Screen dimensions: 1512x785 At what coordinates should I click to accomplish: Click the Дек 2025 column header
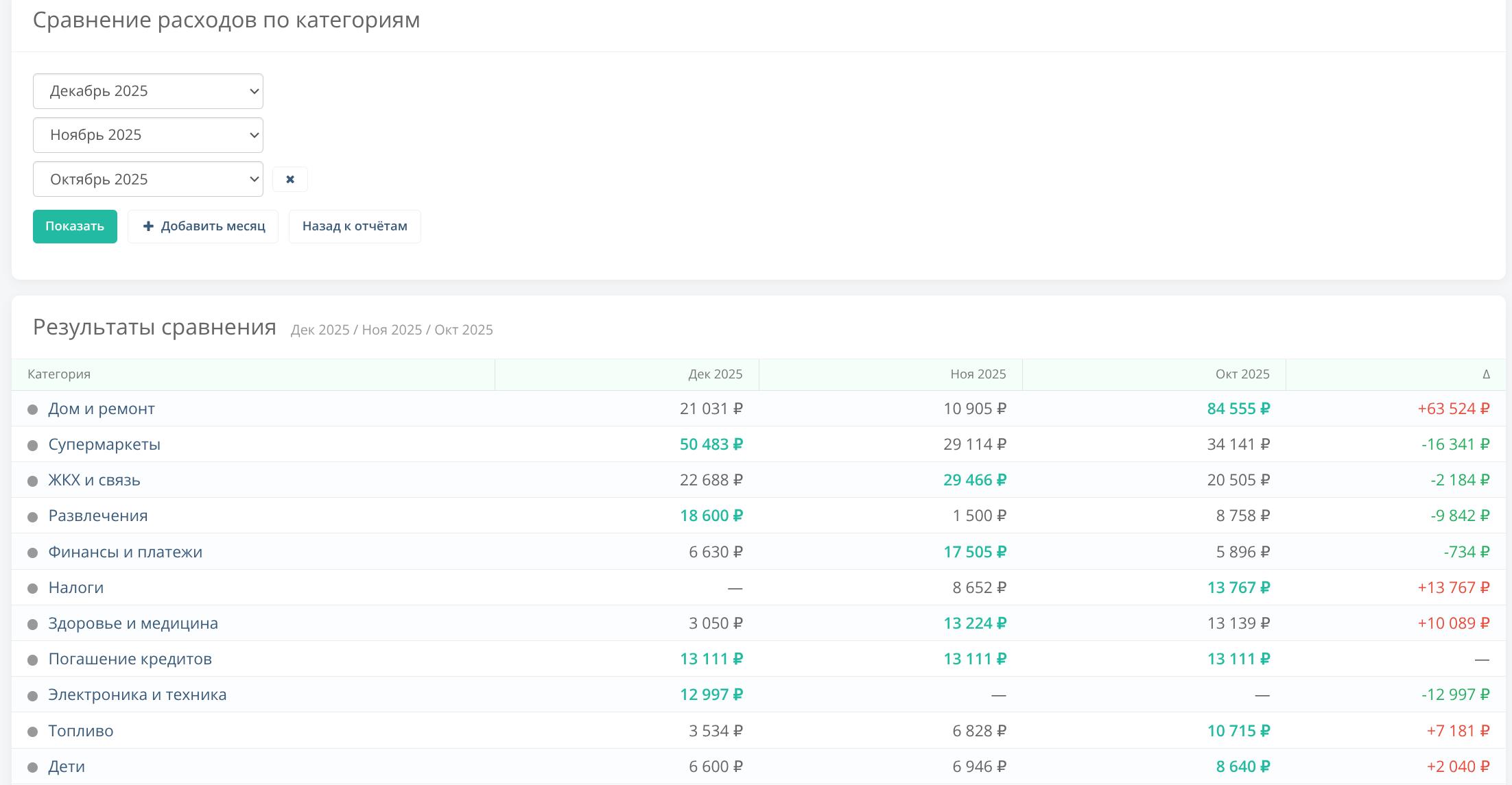pos(715,374)
